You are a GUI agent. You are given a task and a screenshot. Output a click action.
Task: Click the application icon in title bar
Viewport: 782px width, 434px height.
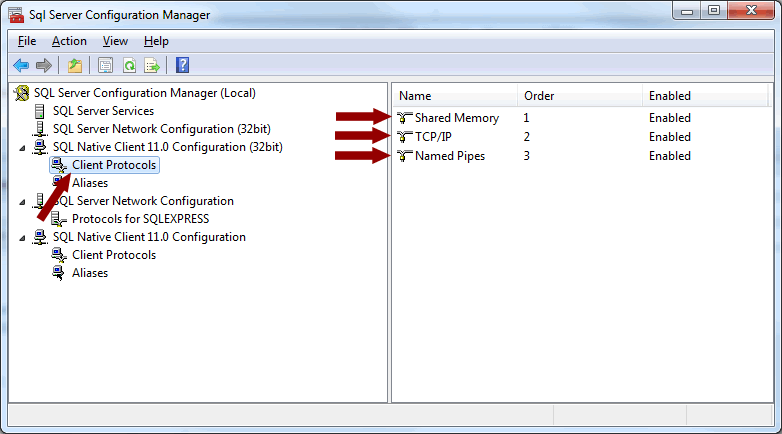coord(16,15)
